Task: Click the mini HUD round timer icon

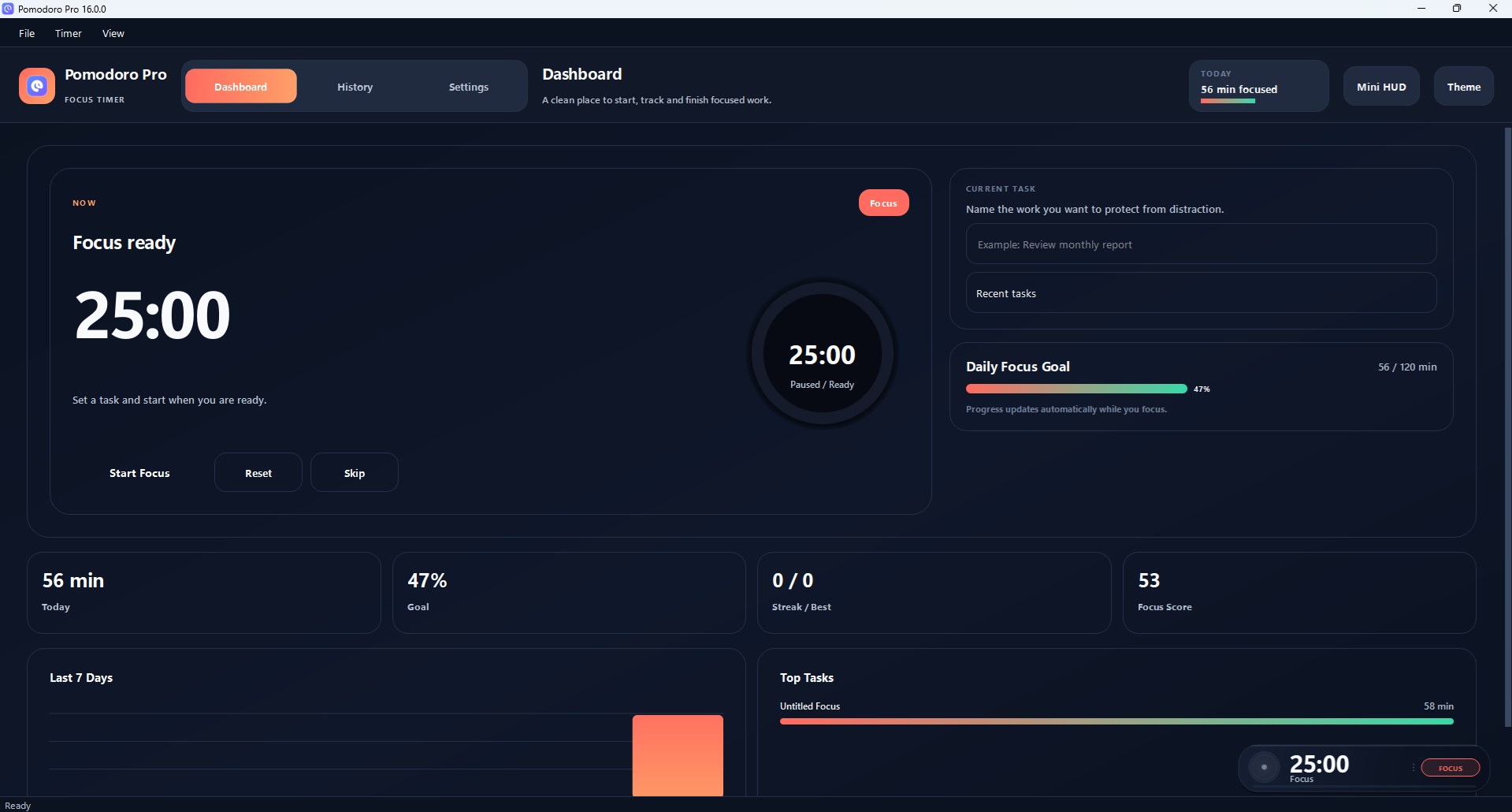Action: pyautogui.click(x=1264, y=767)
